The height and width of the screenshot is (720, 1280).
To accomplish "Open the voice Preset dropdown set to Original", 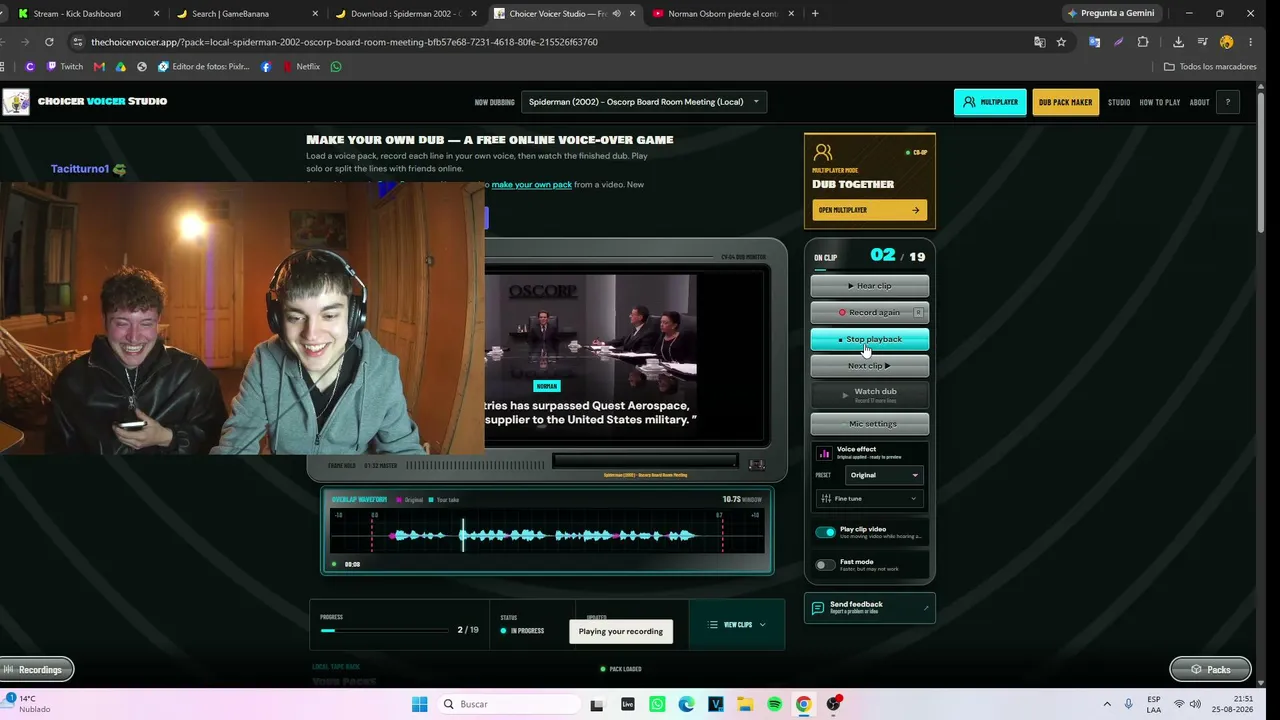I will (884, 475).
